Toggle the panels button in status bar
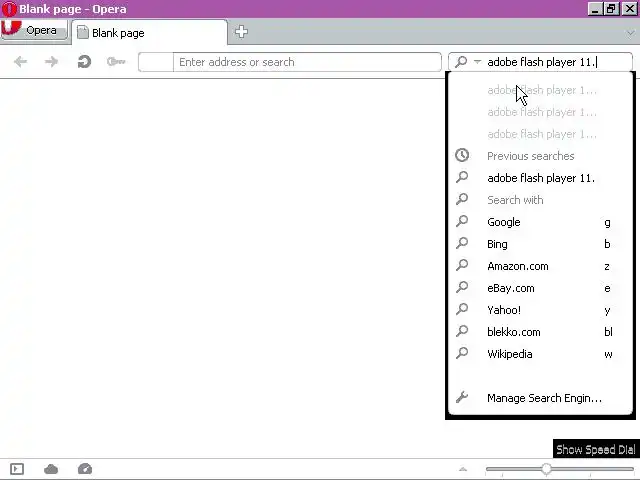 [17, 469]
